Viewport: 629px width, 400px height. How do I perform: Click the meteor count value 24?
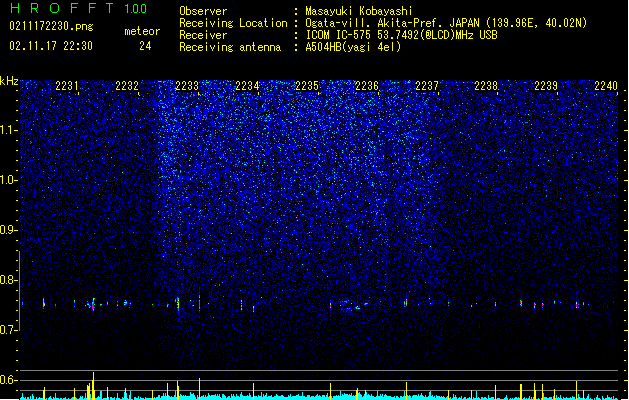(145, 46)
